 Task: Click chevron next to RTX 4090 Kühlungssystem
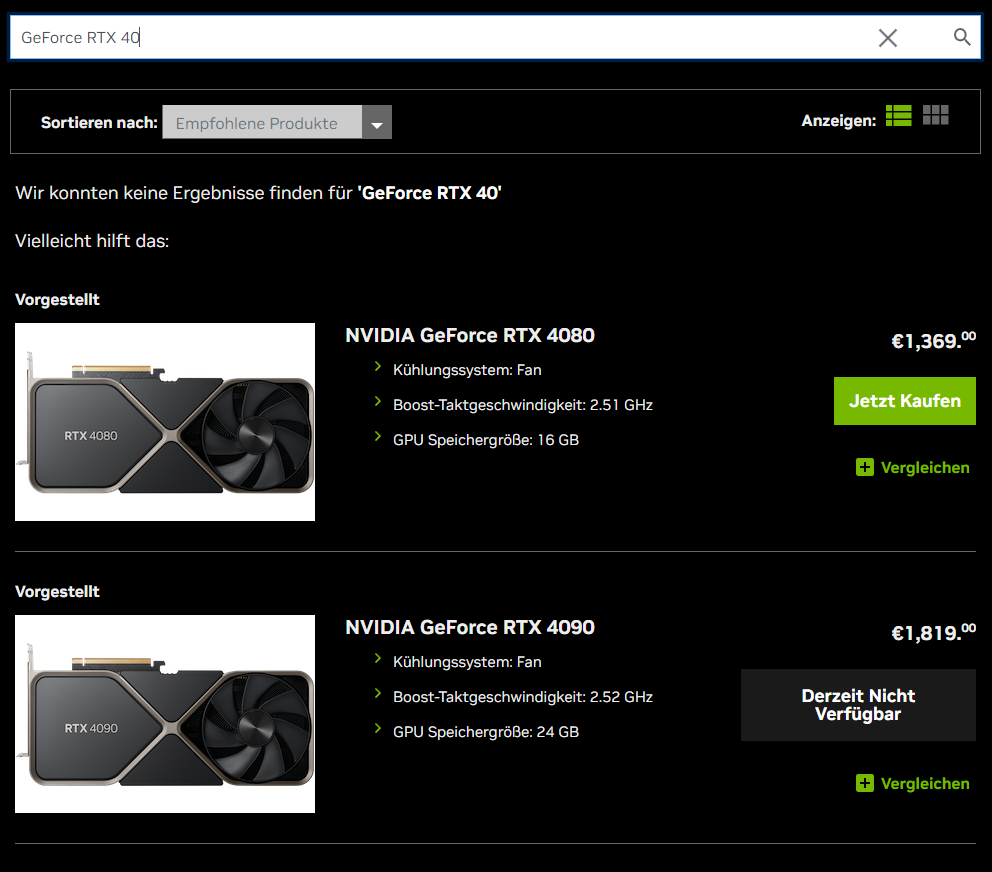click(378, 658)
